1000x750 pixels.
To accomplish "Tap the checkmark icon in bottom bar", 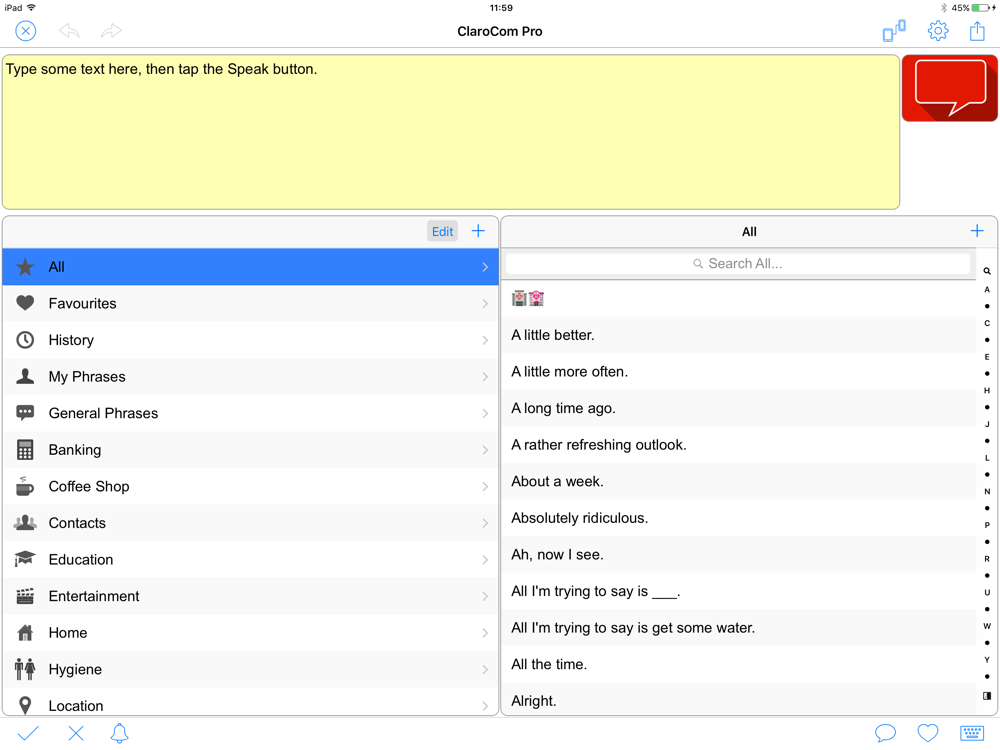I will [28, 733].
